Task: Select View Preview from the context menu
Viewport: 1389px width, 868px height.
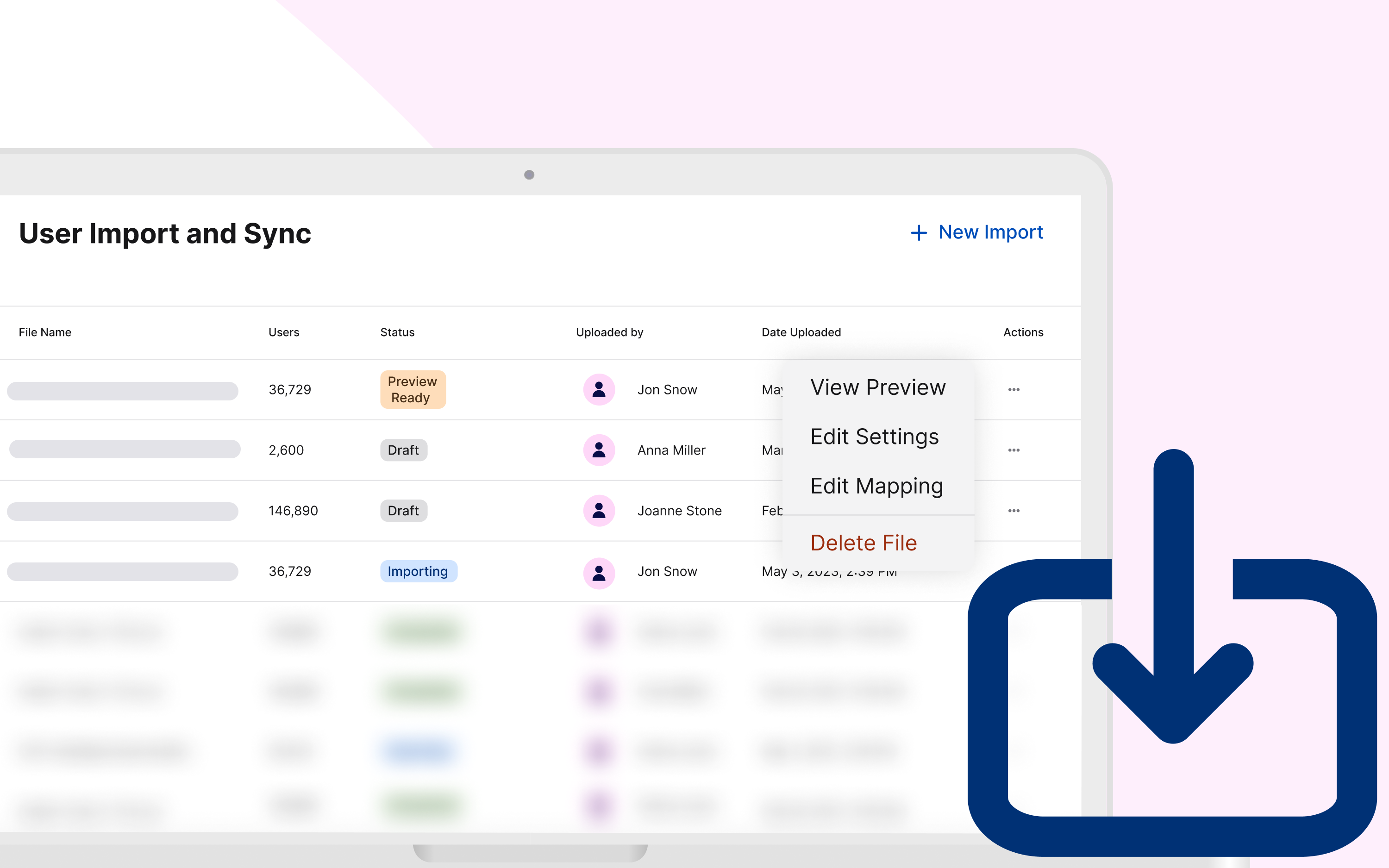Action: [x=877, y=387]
